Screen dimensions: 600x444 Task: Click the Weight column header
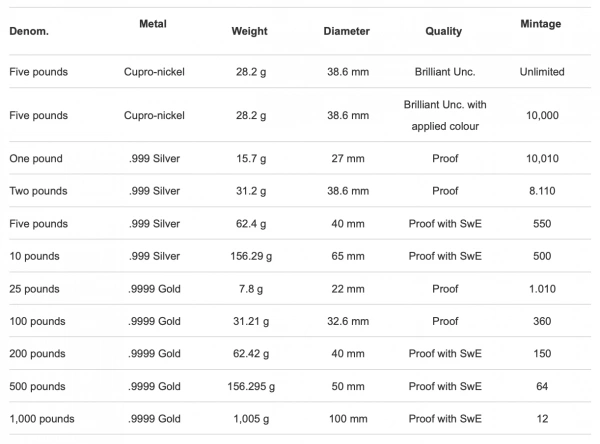click(x=249, y=31)
